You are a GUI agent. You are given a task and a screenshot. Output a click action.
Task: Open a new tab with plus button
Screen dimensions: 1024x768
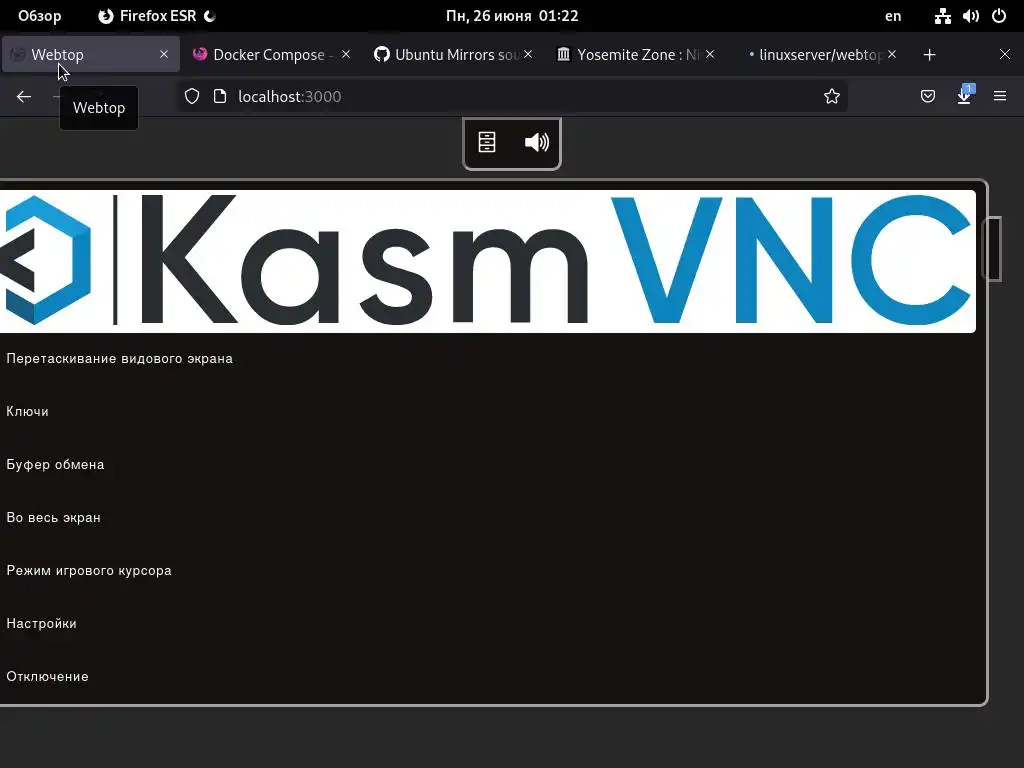[x=929, y=55]
